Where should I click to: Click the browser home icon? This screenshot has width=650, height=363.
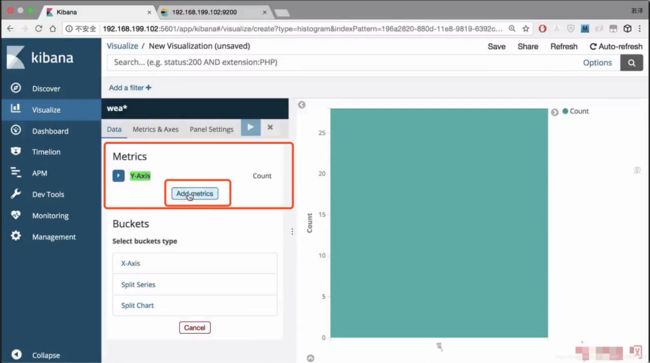[53, 29]
